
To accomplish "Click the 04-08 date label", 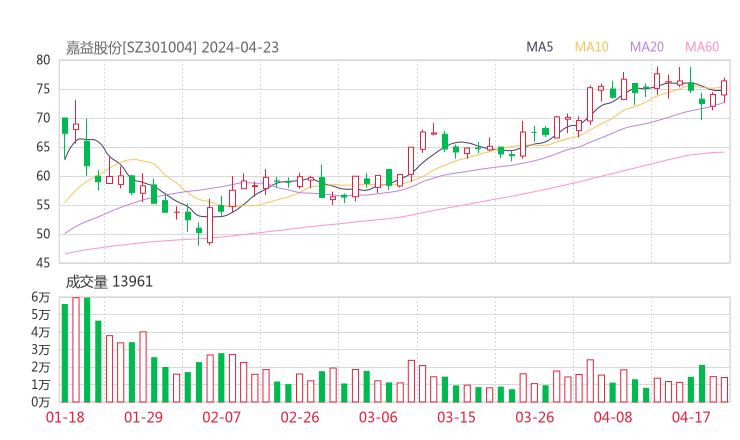I will point(613,417).
